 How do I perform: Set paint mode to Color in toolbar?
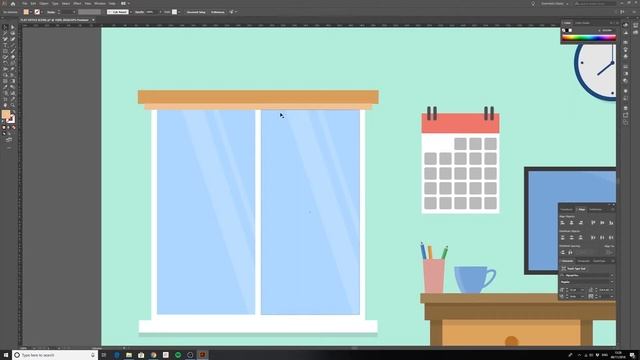click(x=4, y=127)
